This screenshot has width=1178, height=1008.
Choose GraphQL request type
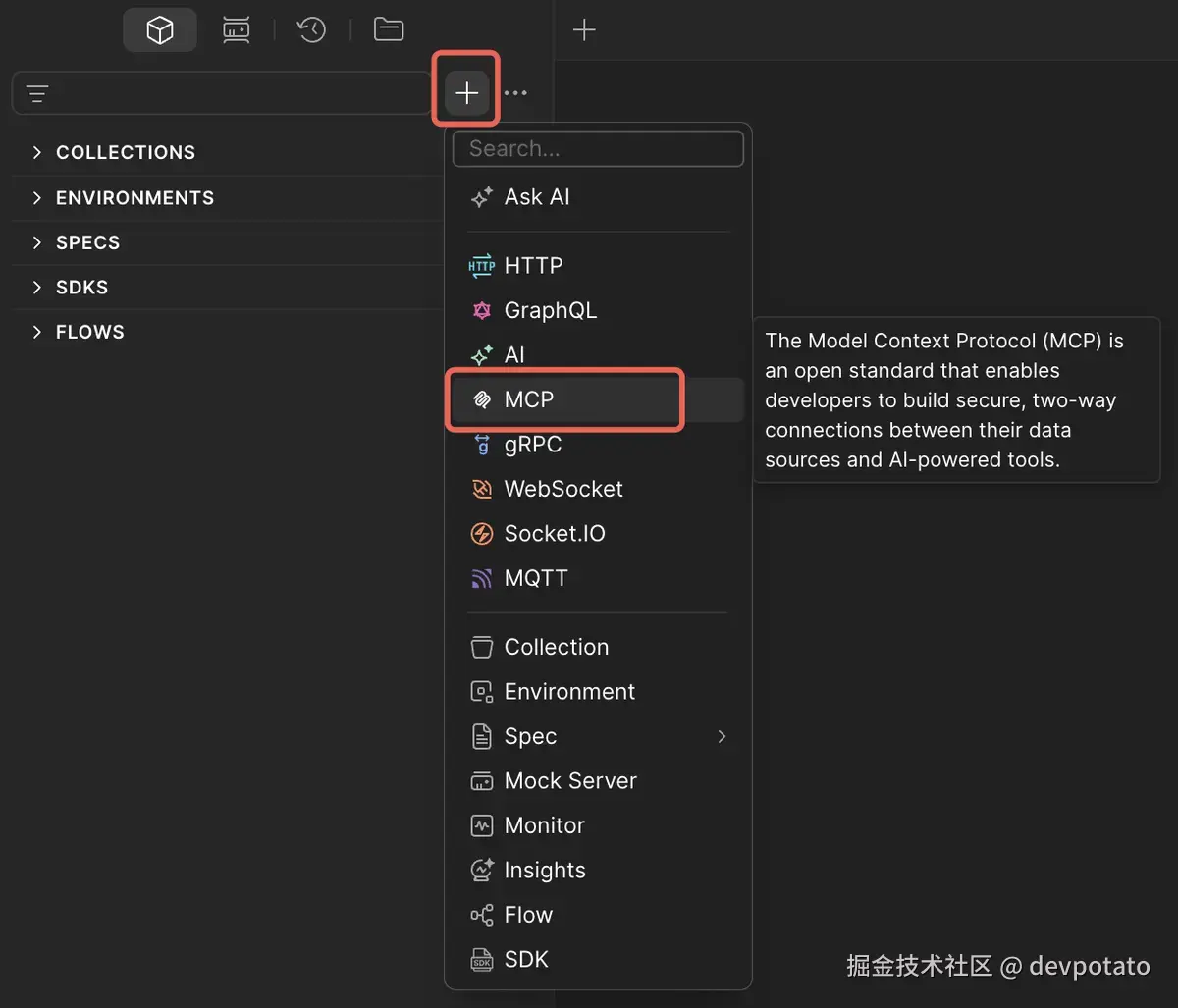550,310
